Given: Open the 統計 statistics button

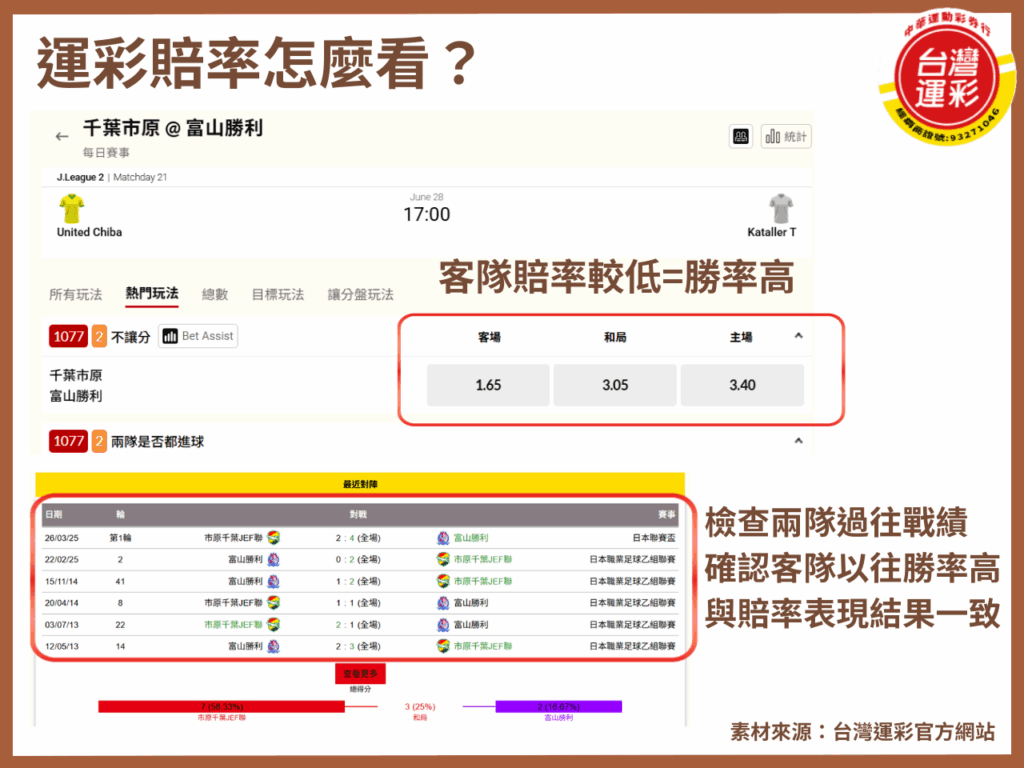Looking at the screenshot, I should (x=786, y=136).
